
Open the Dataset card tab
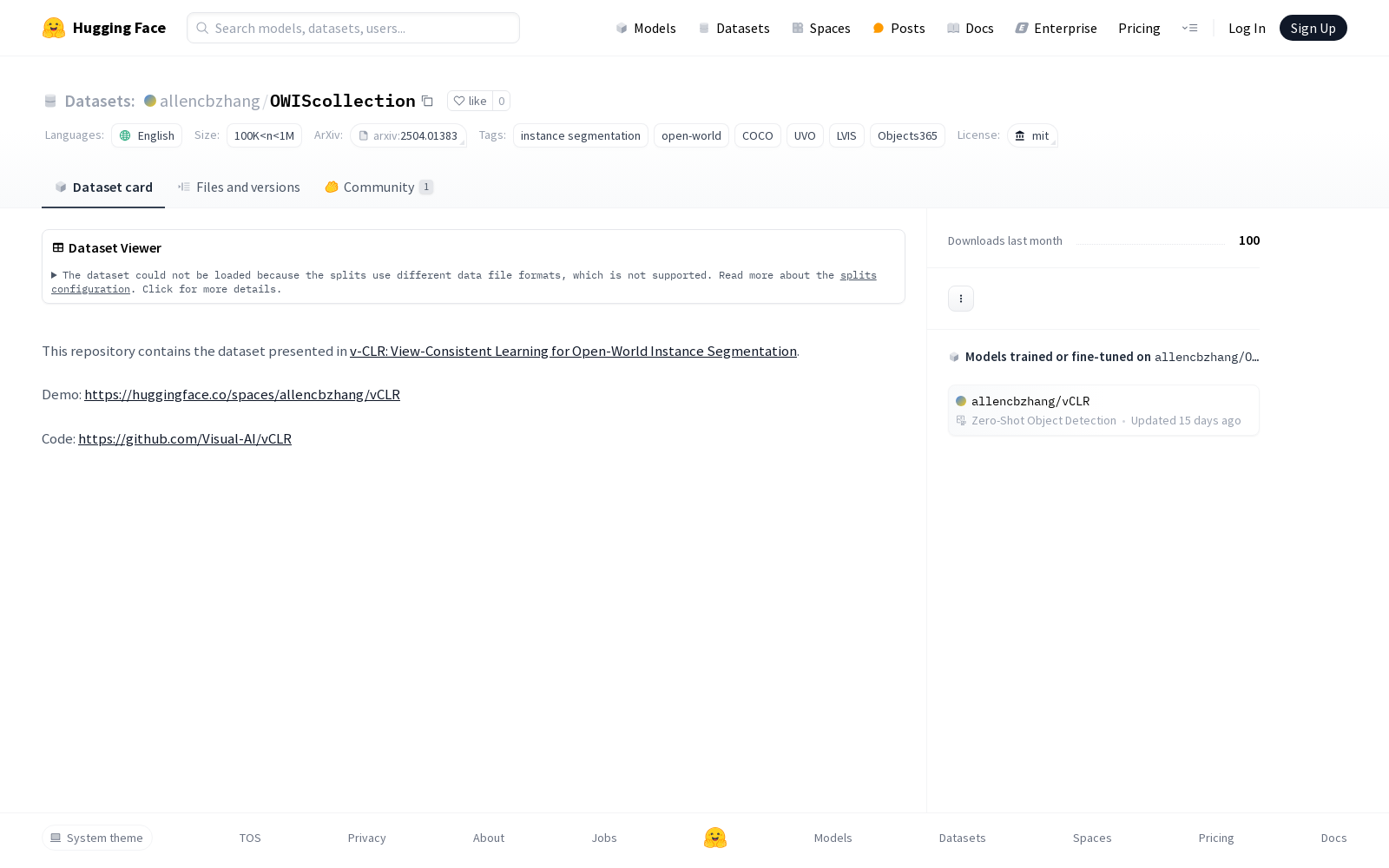click(x=103, y=187)
